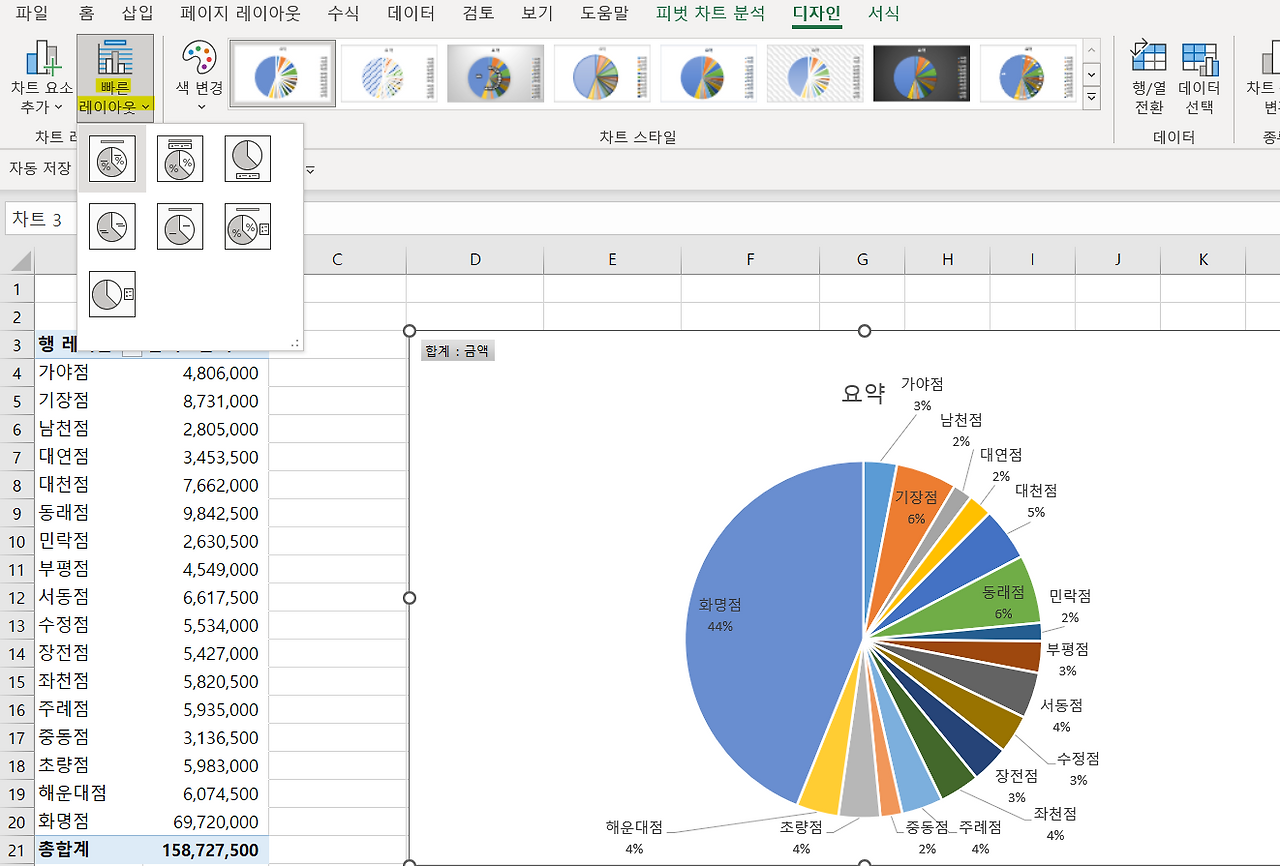The width and height of the screenshot is (1280, 866).
Task: Switch to the 홈 tab
Action: (x=87, y=13)
